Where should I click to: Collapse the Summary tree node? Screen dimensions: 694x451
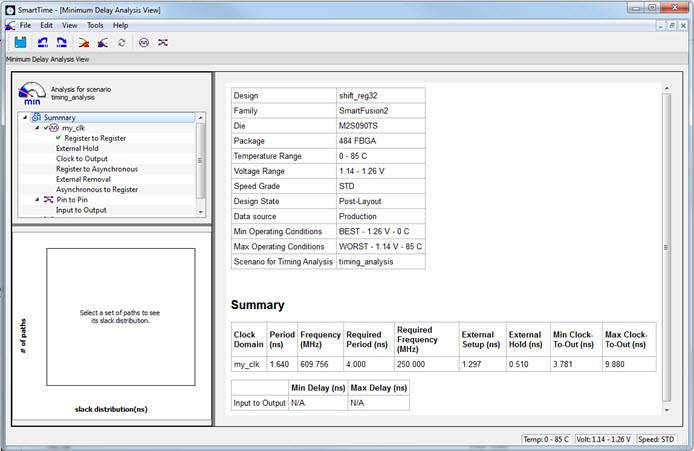24,118
